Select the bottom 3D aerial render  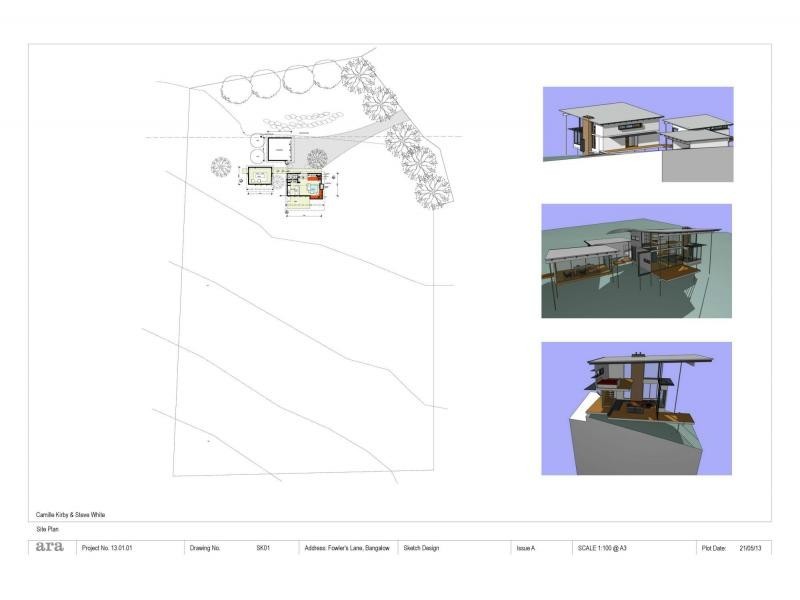pyautogui.click(x=636, y=408)
